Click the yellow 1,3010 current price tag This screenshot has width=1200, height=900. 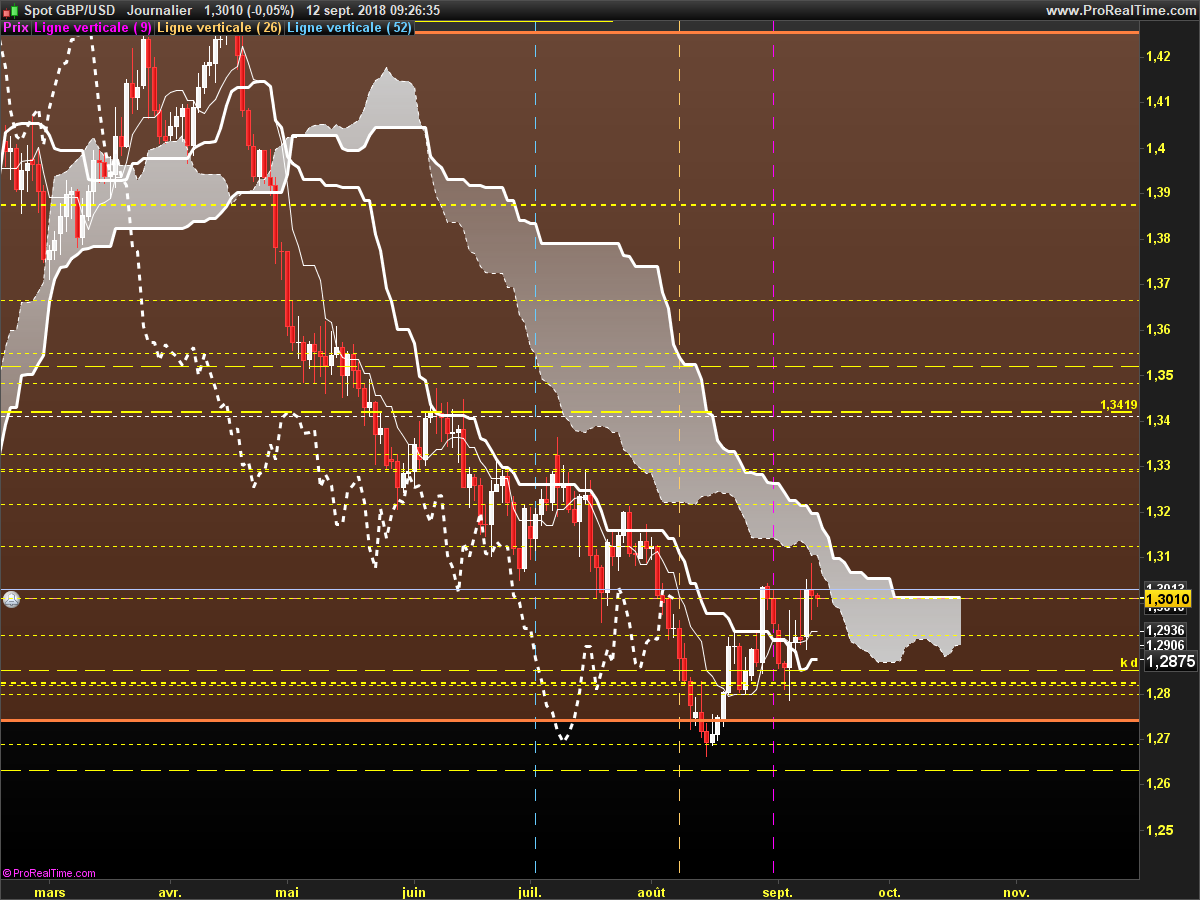1168,599
